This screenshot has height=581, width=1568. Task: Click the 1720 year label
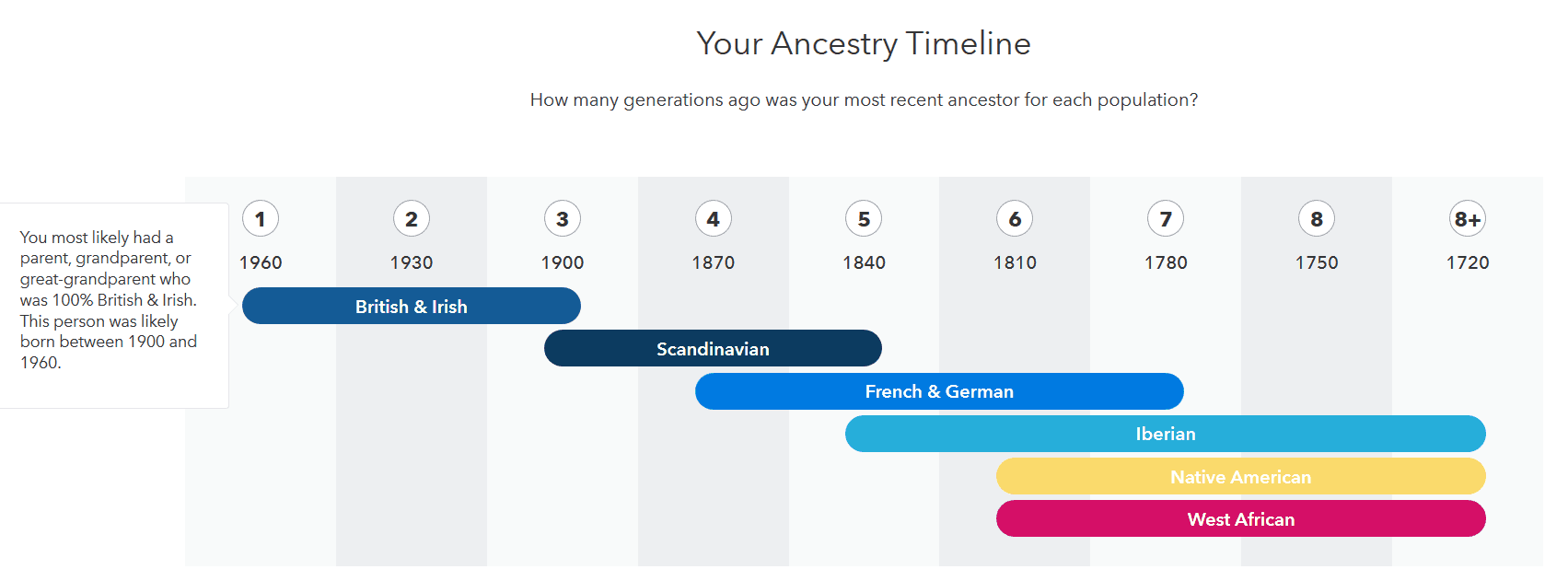point(1468,262)
